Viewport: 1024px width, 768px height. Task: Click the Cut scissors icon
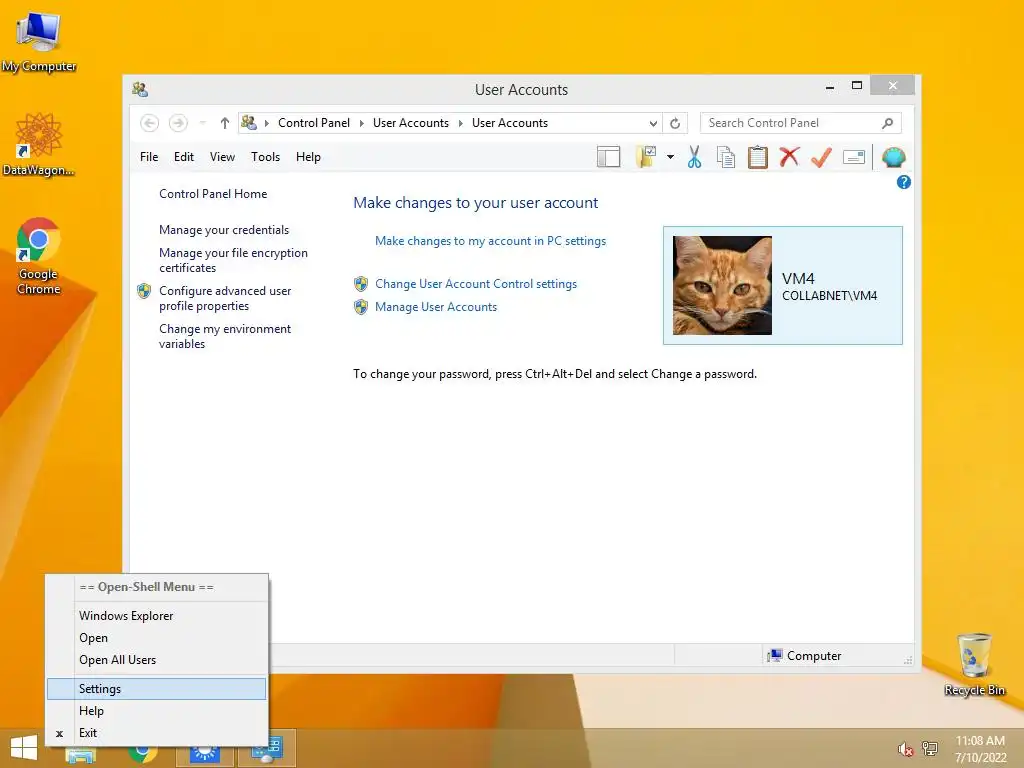pyautogui.click(x=694, y=157)
